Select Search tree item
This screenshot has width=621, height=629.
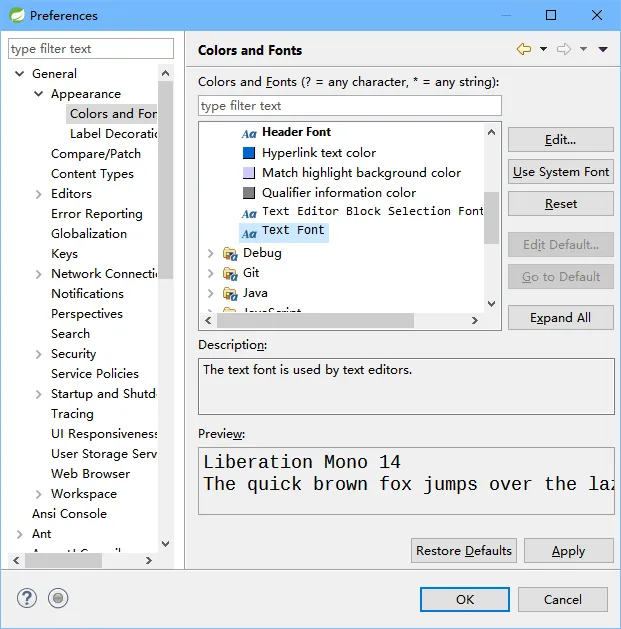70,334
